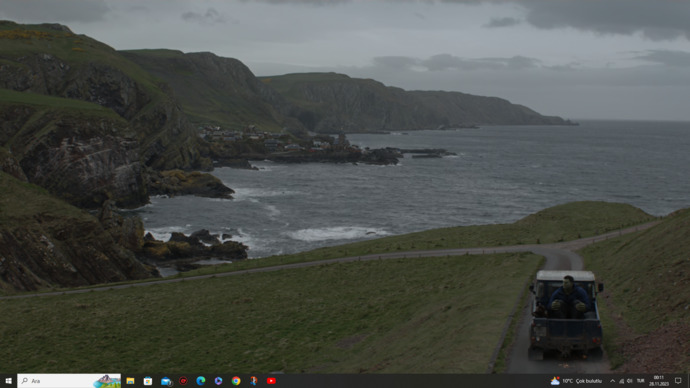Open the pinned app beside Chrome
This screenshot has width=690, height=388.
tap(254, 381)
